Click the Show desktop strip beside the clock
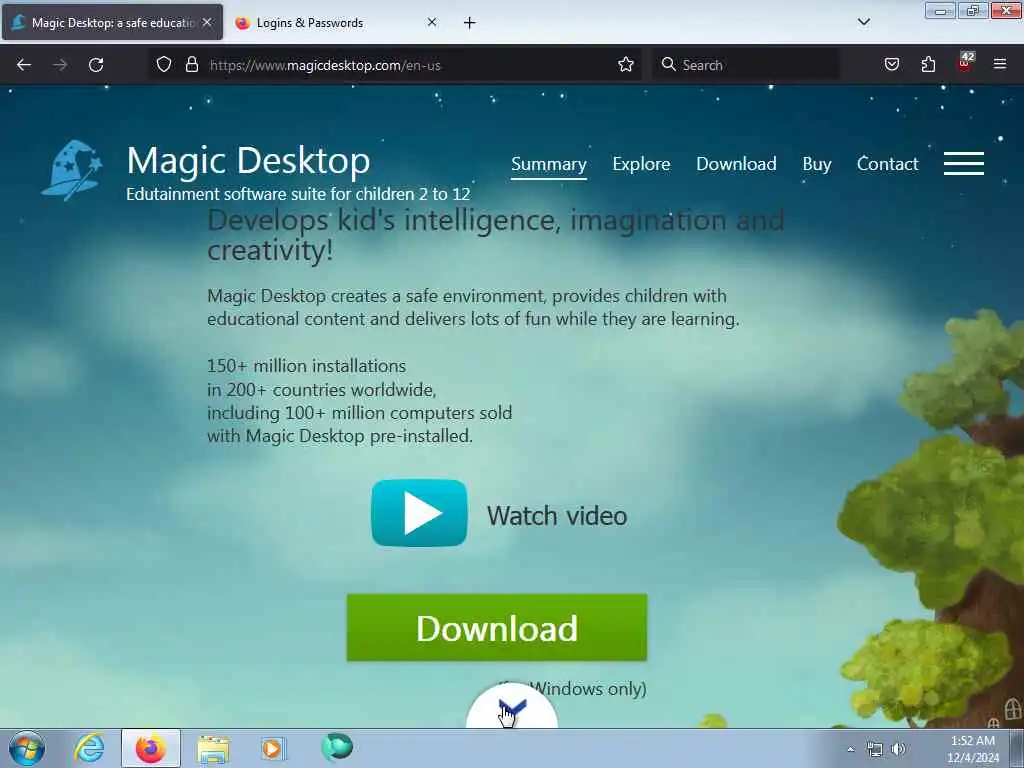Image resolution: width=1024 pixels, height=768 pixels. (1017, 748)
